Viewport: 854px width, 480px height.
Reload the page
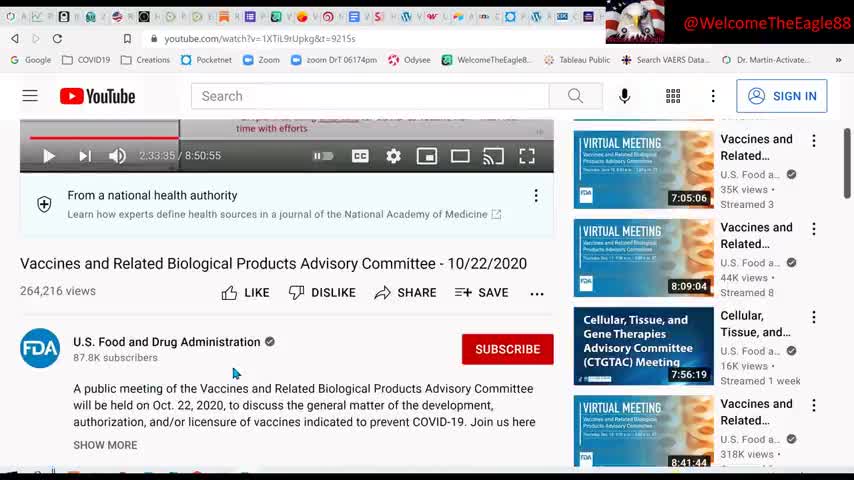tap(57, 39)
